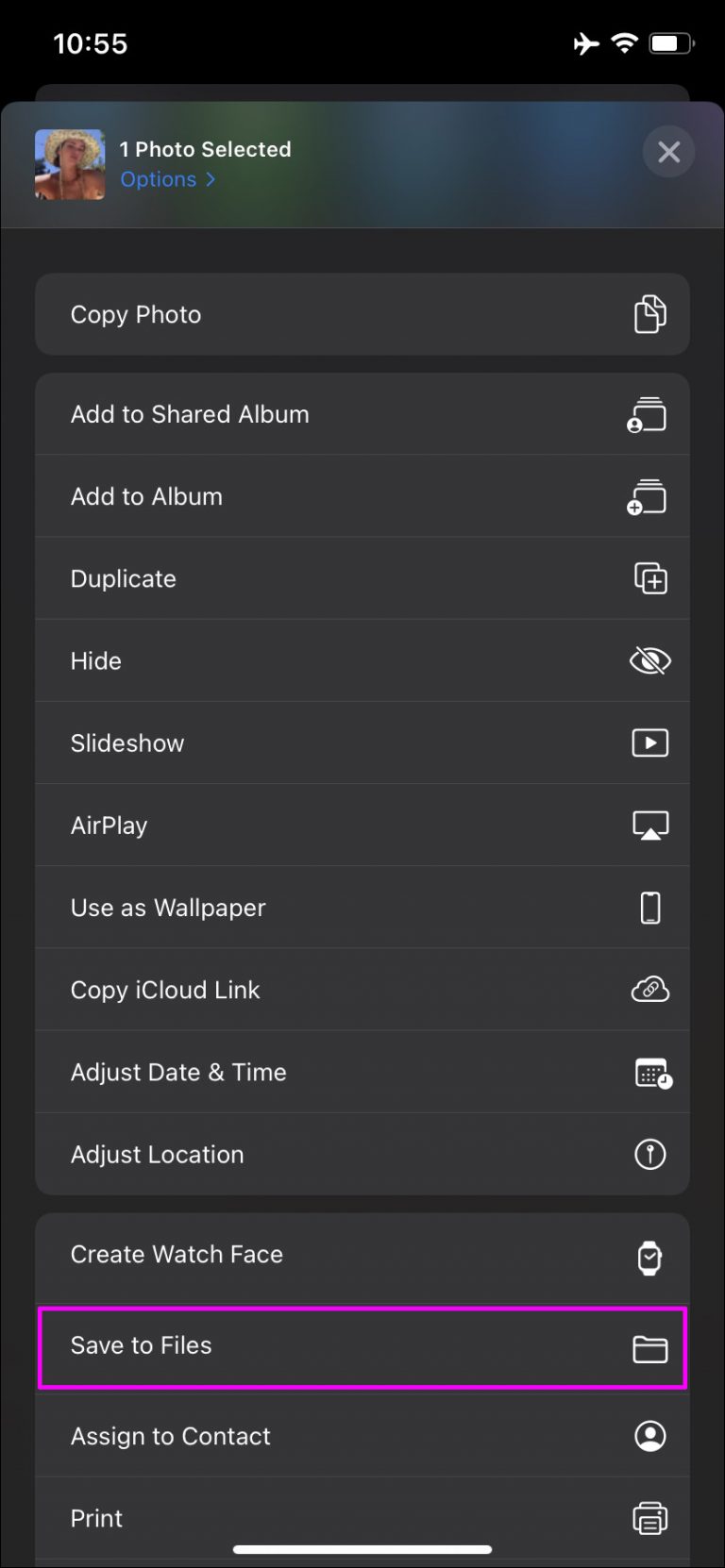Tap the printer icon

point(649,1518)
